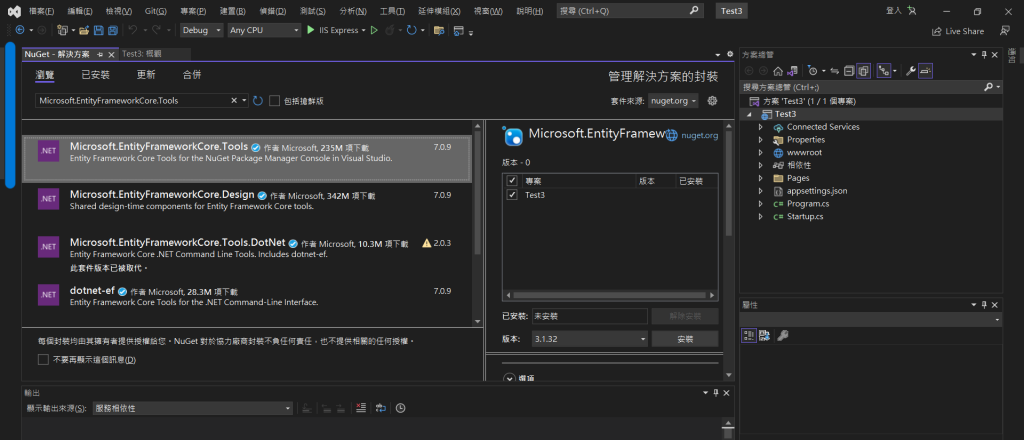Open the Git(G) menu
Image resolution: width=1024 pixels, height=440 pixels.
155,11
